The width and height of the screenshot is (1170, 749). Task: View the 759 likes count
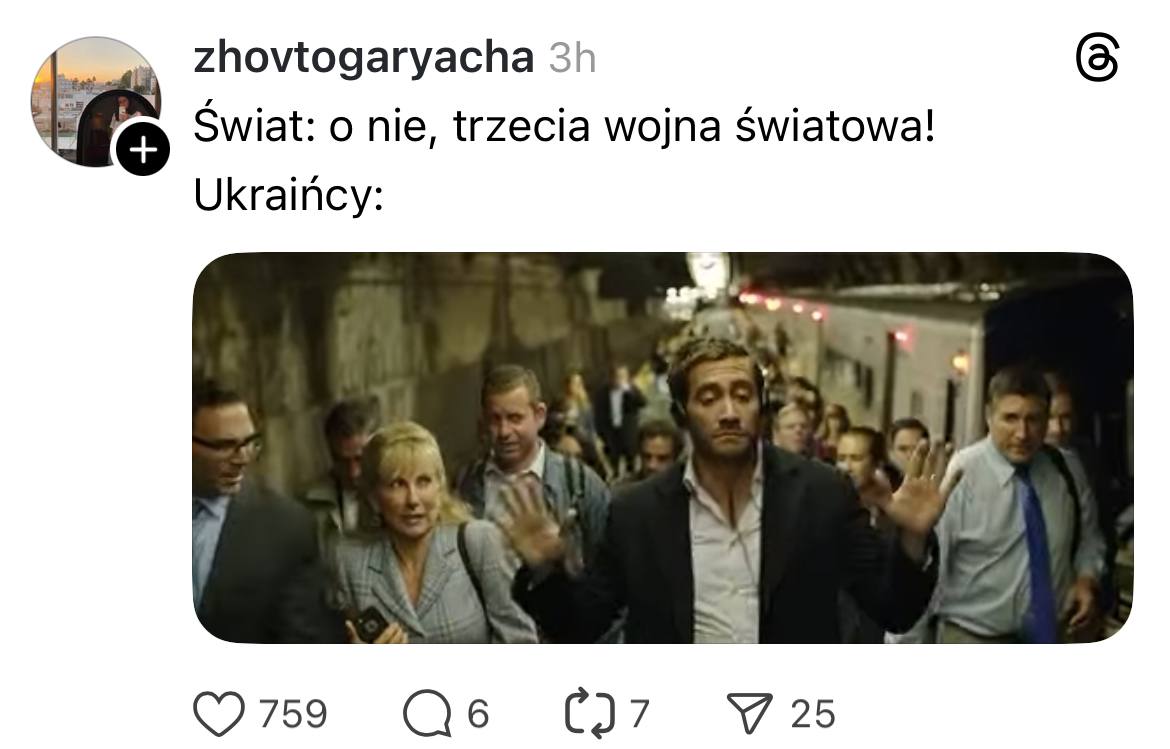293,714
